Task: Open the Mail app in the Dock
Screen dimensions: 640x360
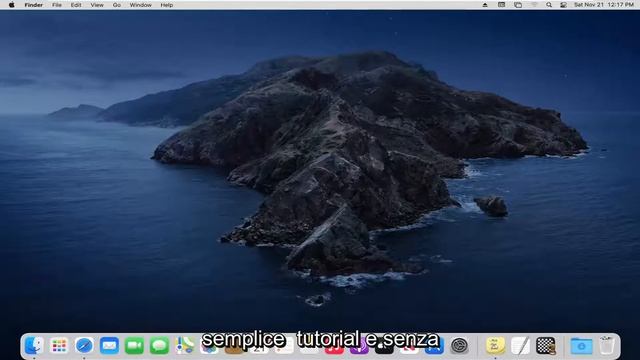Action: 109,346
